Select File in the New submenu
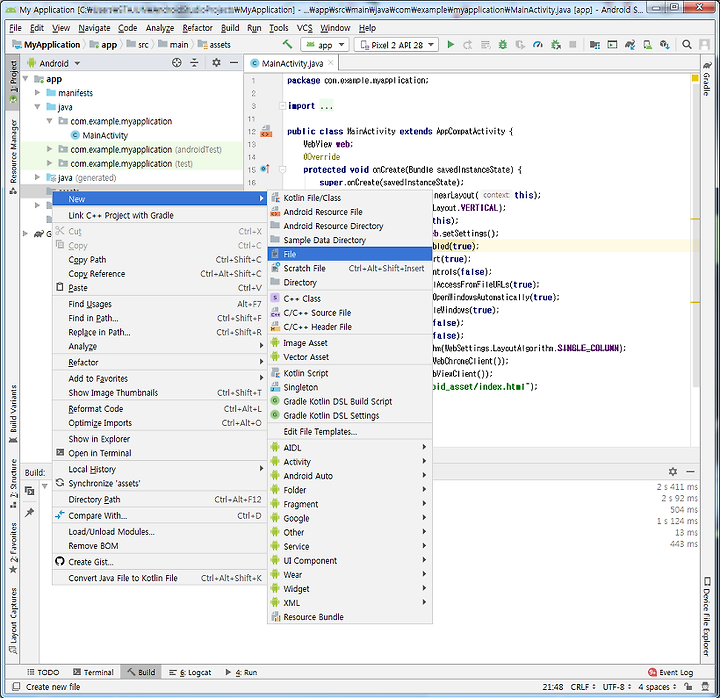This screenshot has height=698, width=720. (350, 254)
